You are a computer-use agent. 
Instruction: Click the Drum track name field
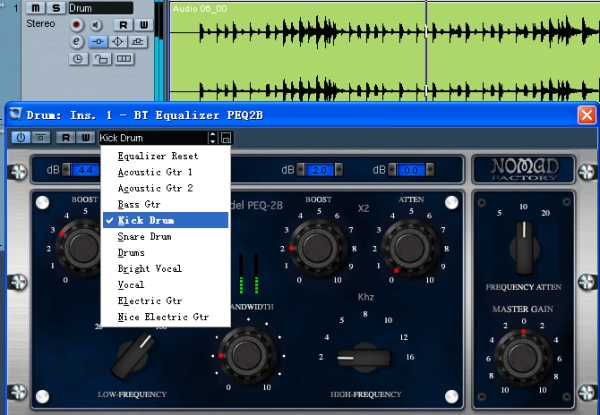101,8
